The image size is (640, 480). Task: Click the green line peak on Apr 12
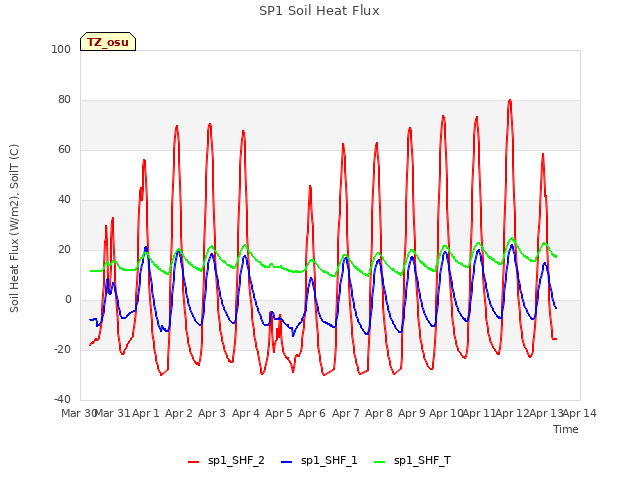tap(512, 238)
